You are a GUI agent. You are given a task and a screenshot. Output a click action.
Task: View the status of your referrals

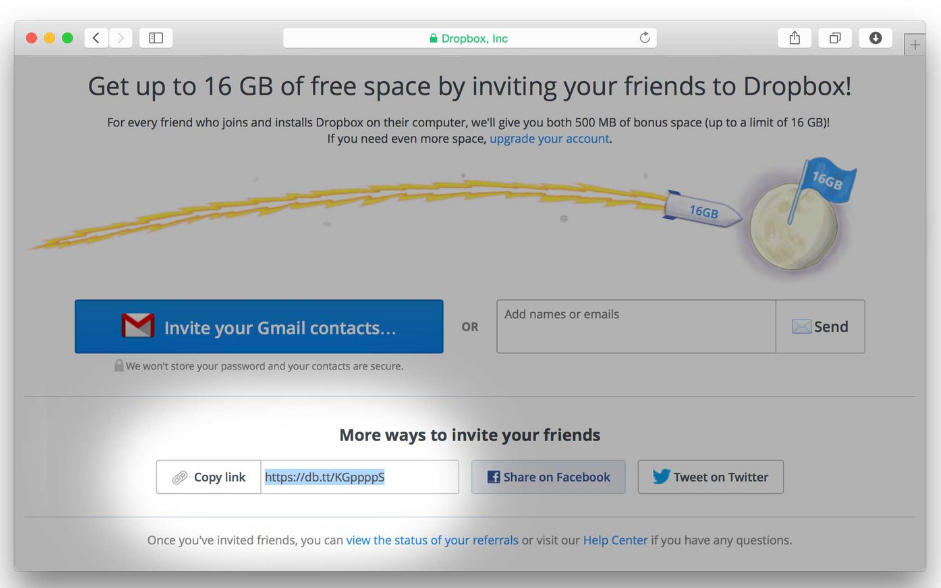(x=432, y=539)
